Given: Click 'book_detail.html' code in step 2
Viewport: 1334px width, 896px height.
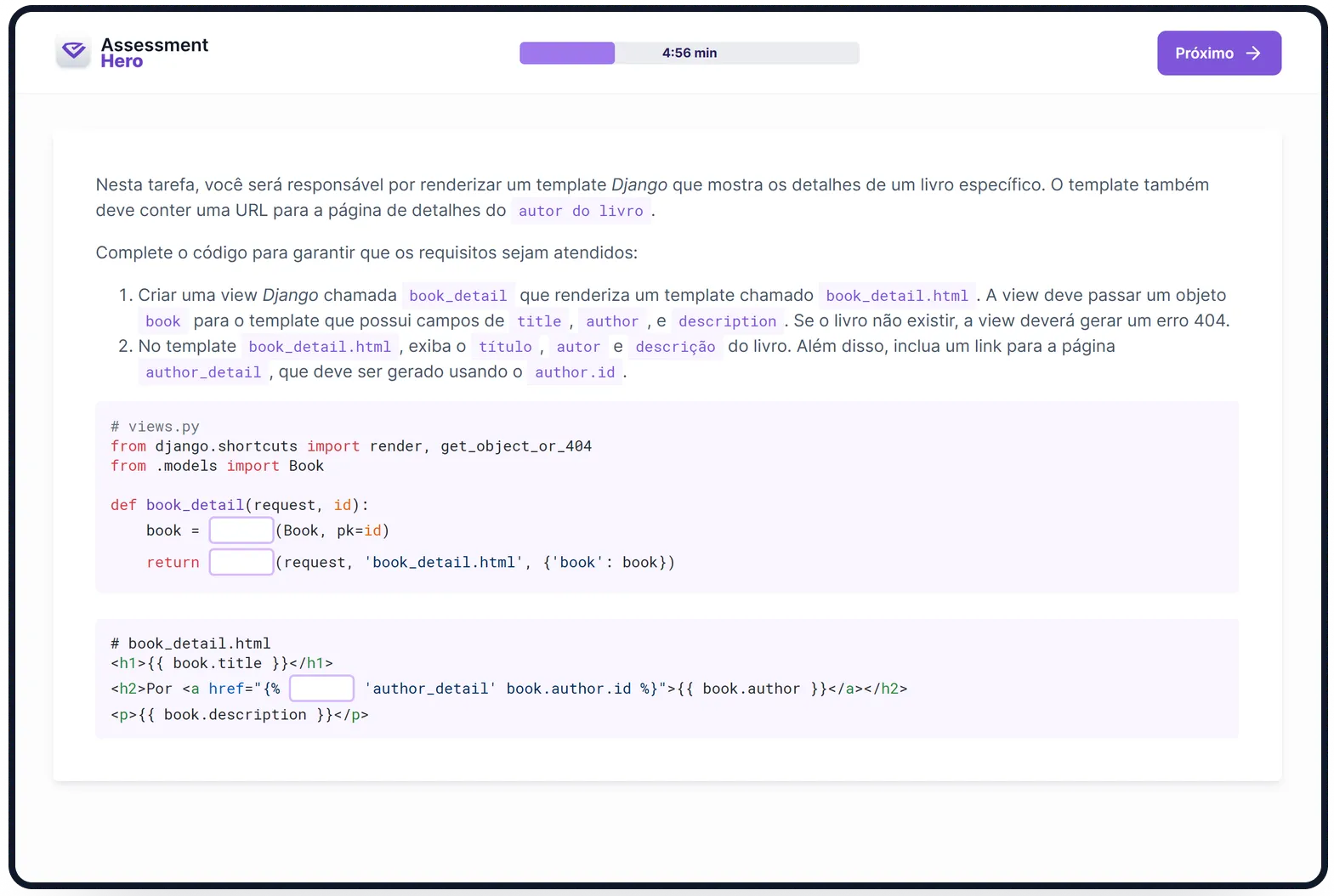Looking at the screenshot, I should pos(320,347).
